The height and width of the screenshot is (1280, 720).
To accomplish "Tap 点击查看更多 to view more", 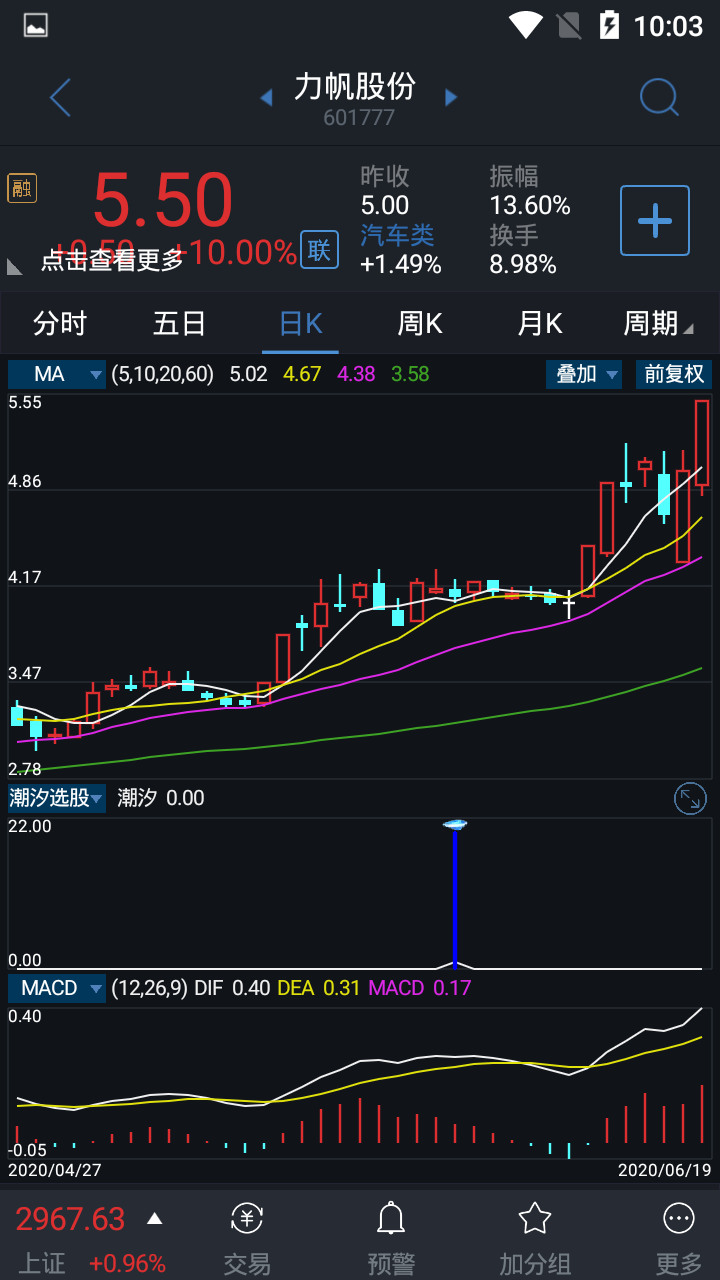I will point(112,260).
